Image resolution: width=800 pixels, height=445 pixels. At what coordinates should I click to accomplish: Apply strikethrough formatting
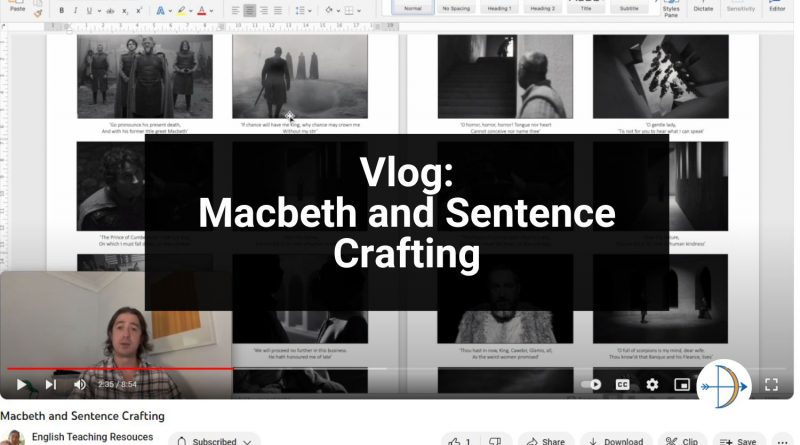(x=110, y=11)
